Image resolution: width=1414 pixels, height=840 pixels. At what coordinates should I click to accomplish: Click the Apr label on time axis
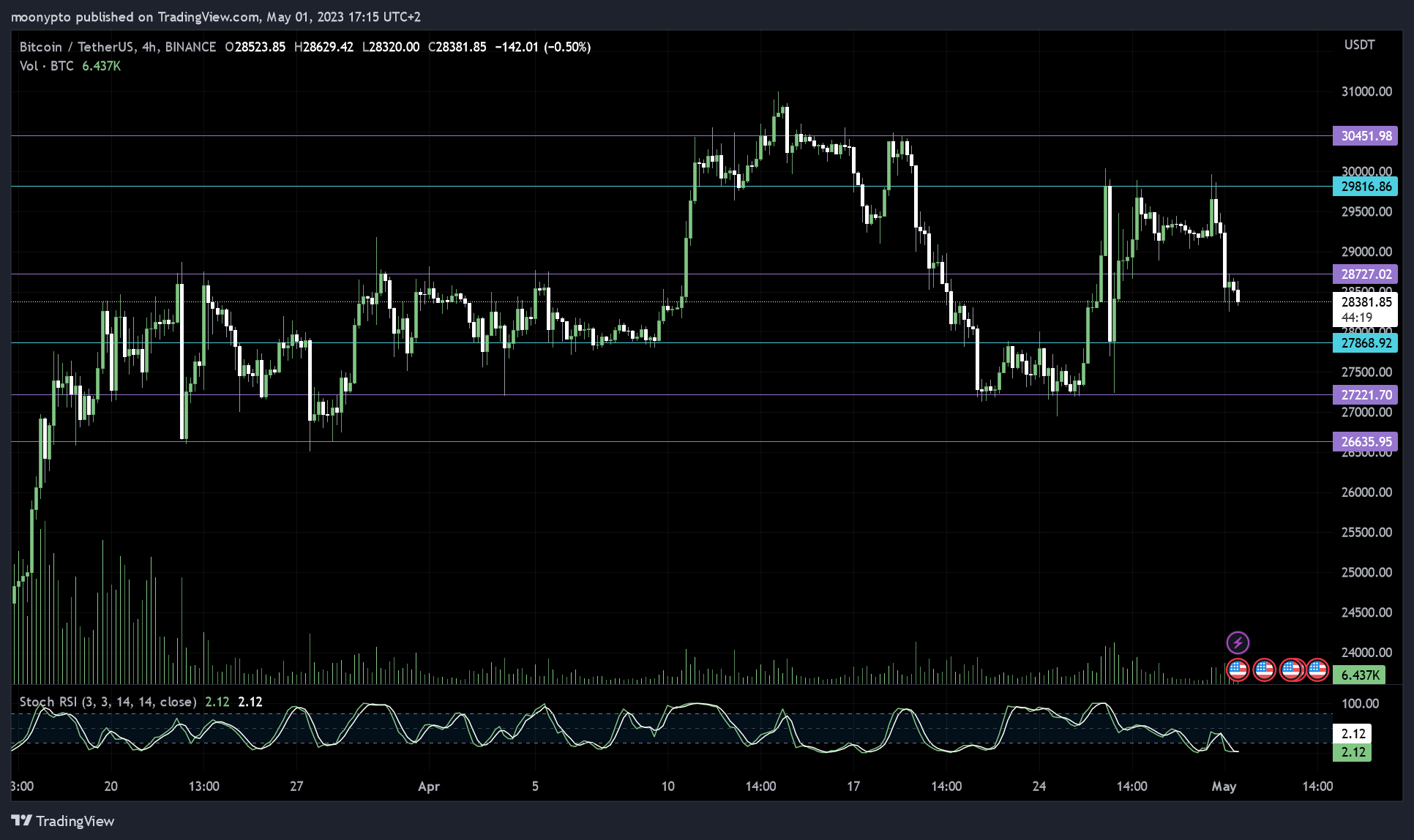tap(429, 787)
